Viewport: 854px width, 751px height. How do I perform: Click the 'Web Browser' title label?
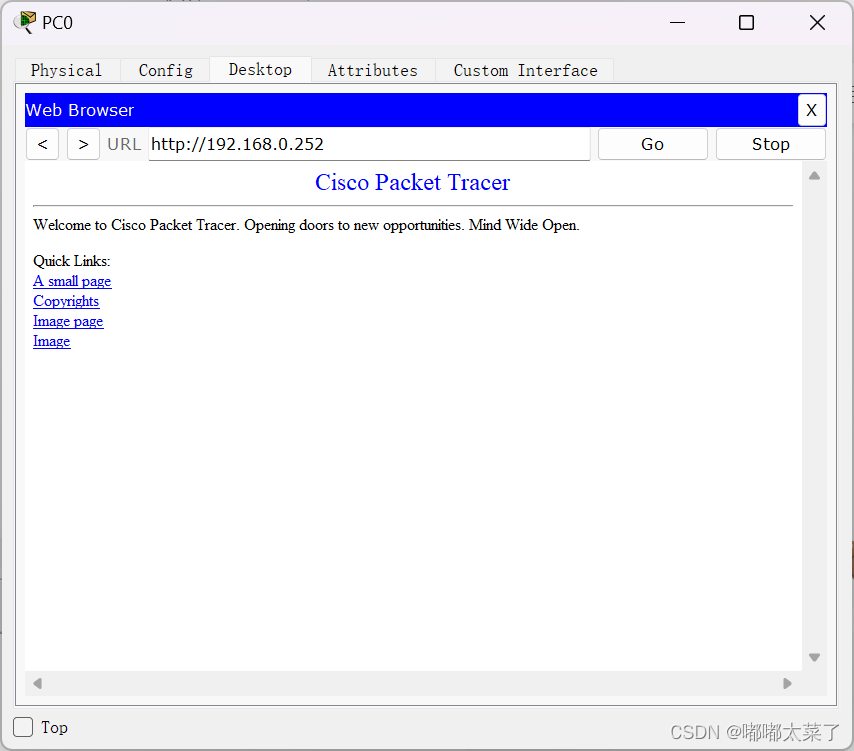[x=80, y=110]
